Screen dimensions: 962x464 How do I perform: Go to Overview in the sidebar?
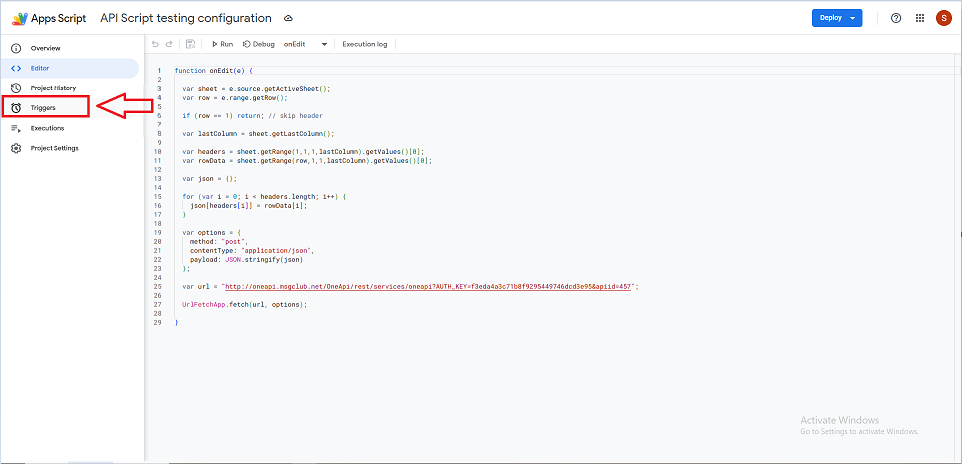(45, 48)
